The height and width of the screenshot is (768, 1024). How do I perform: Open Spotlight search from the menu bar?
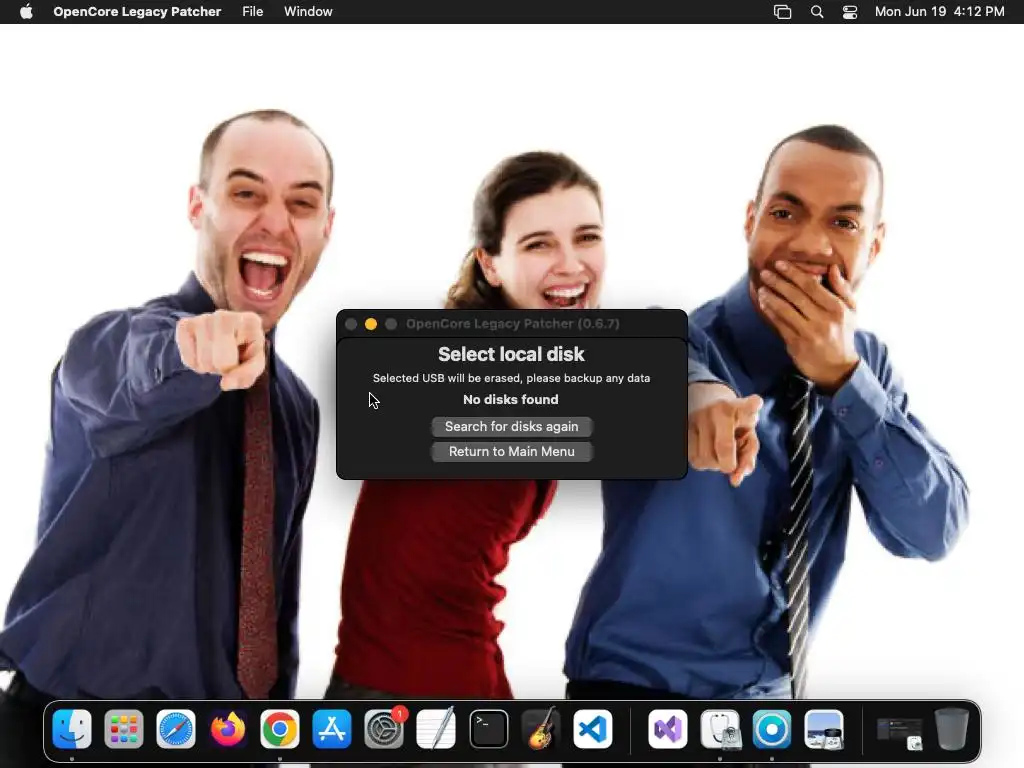click(817, 12)
